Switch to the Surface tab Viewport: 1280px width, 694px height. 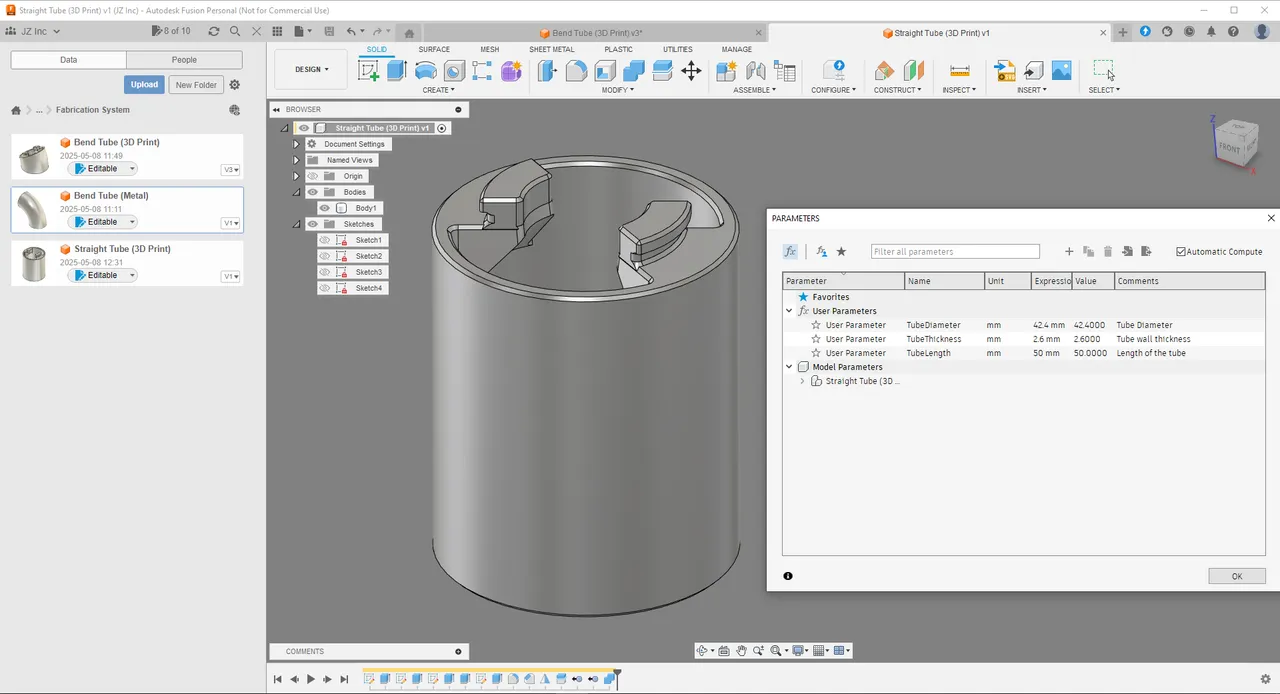pos(434,49)
